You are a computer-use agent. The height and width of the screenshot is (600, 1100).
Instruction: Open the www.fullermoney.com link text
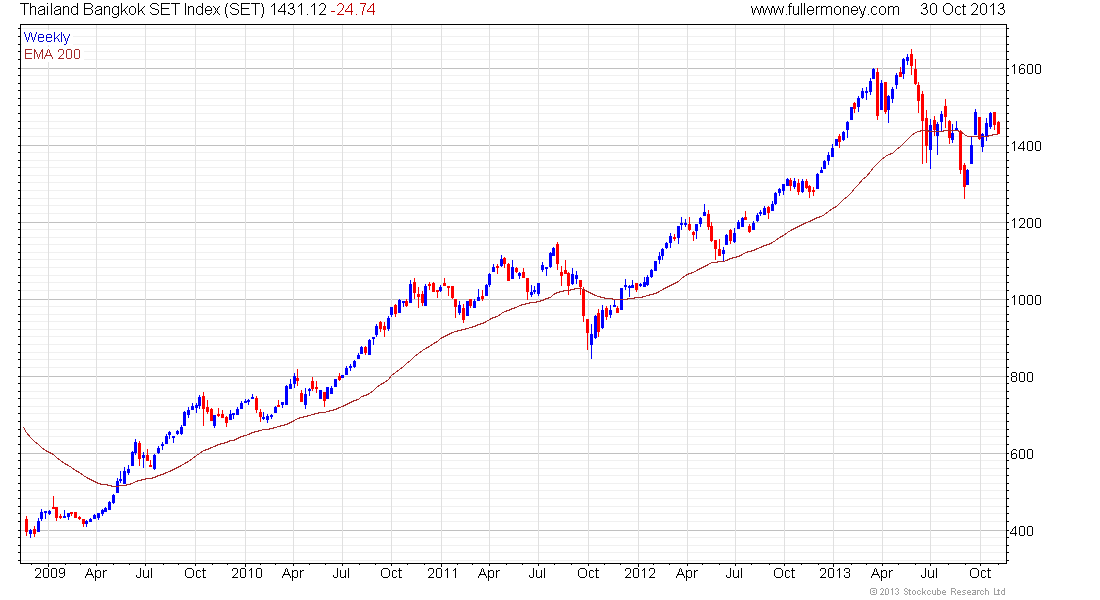click(x=825, y=10)
